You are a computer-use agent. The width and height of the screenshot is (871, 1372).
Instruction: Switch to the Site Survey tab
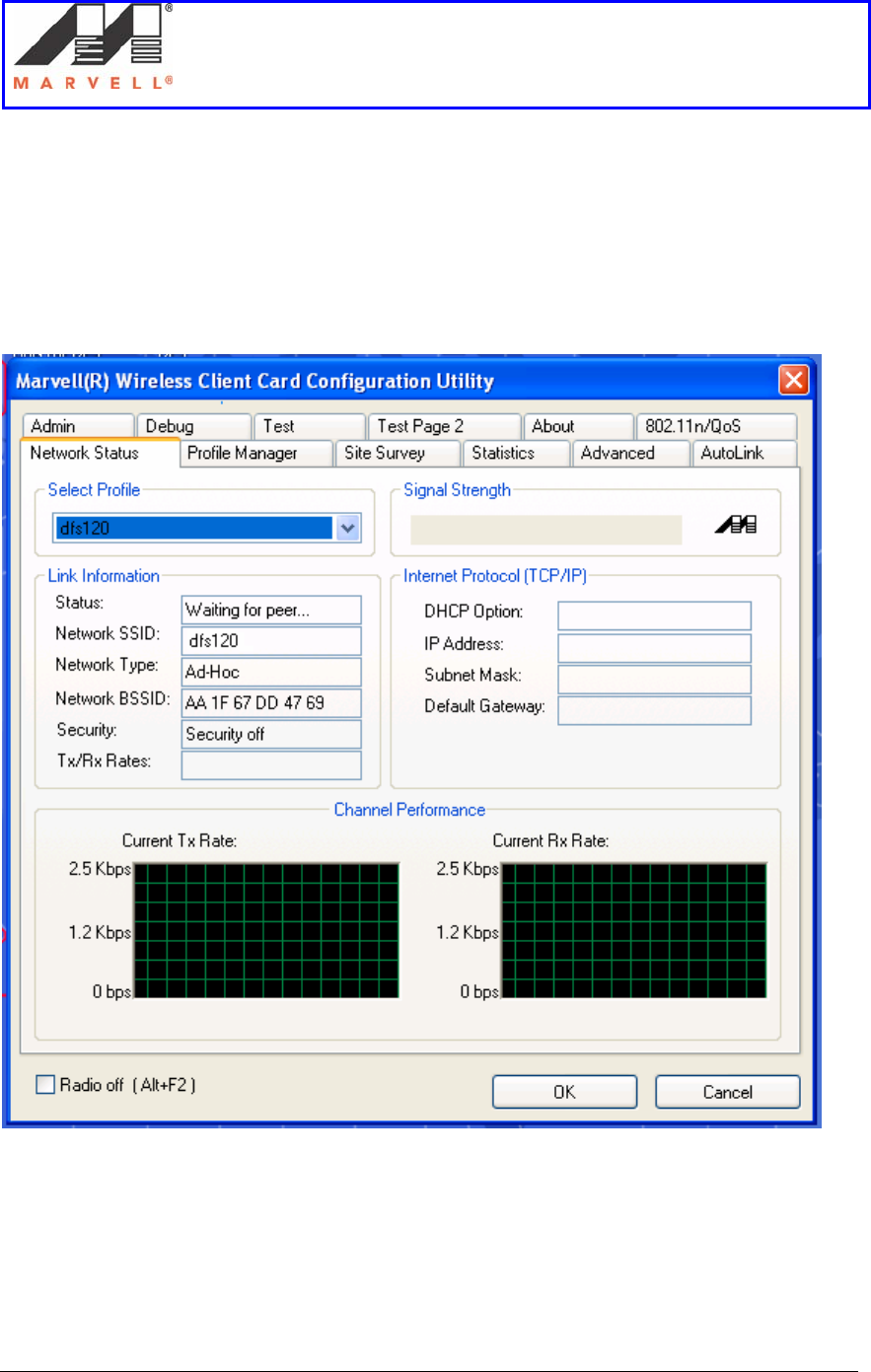point(399,453)
